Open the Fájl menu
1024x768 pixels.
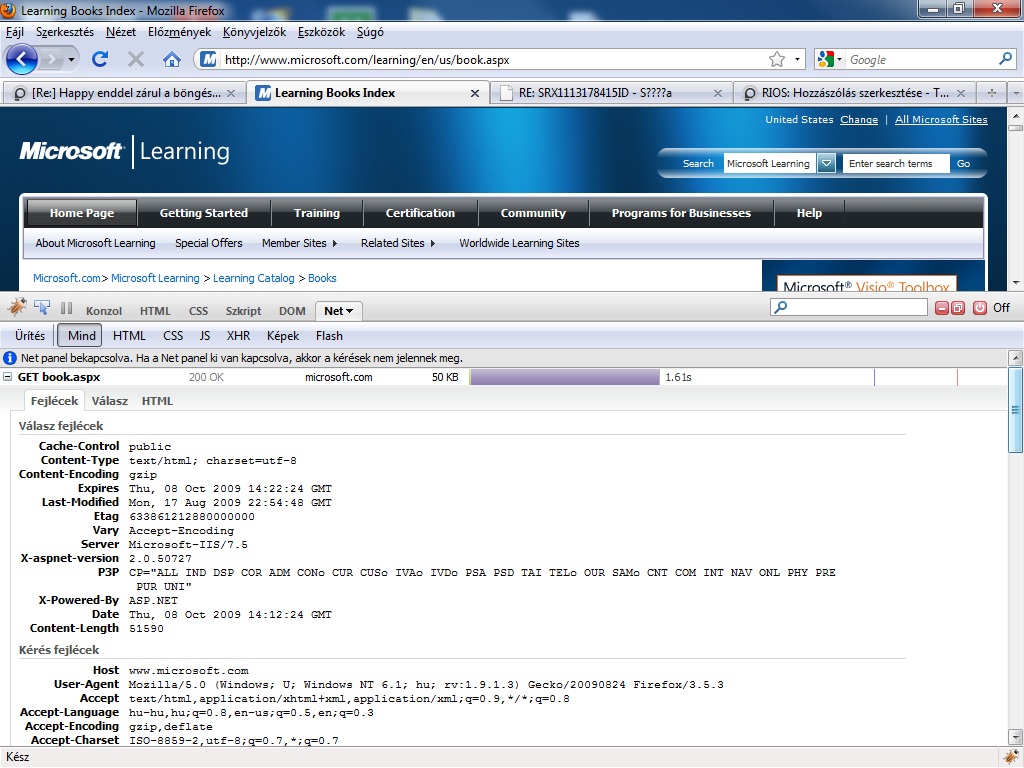point(14,32)
